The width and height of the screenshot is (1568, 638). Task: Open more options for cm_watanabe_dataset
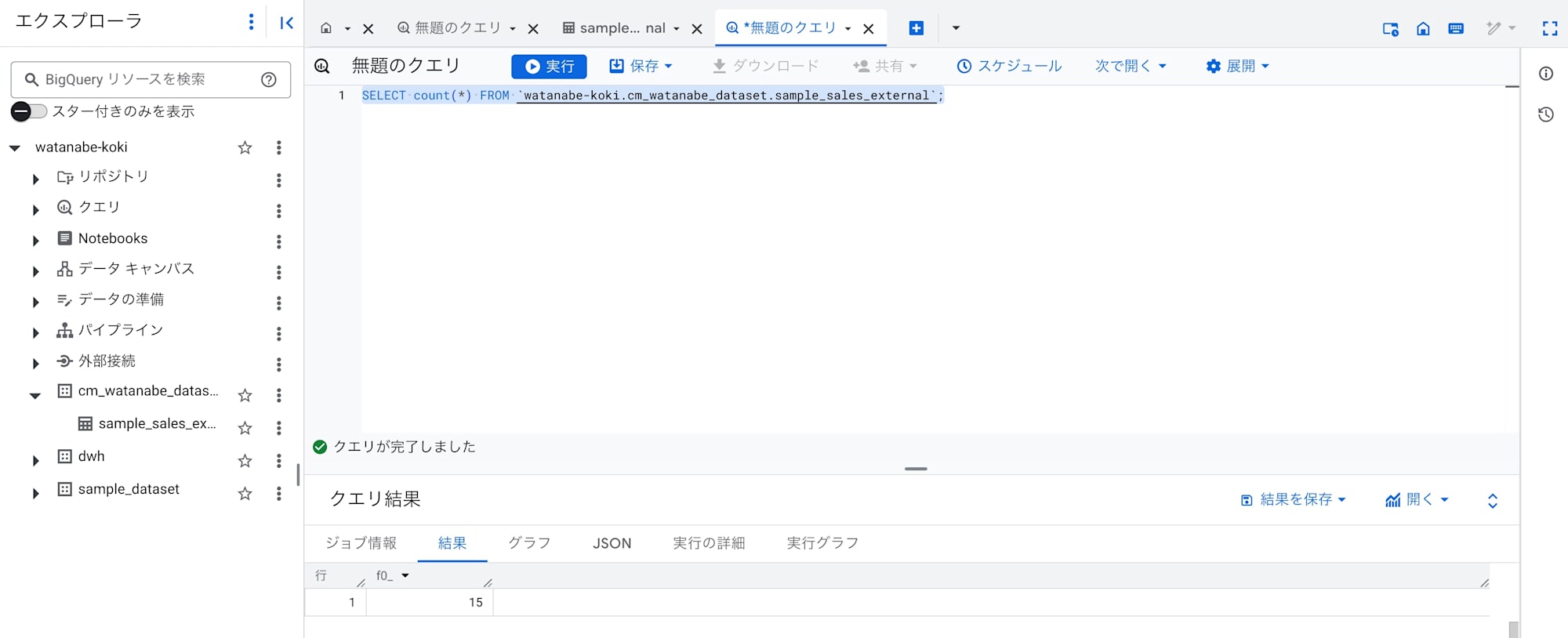(x=278, y=395)
